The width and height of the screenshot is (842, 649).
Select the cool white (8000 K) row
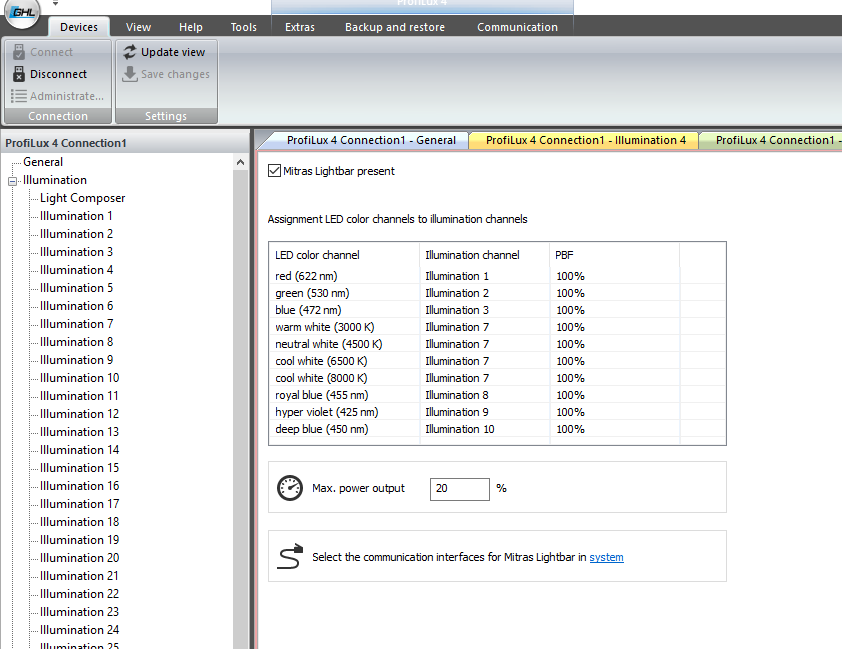pyautogui.click(x=497, y=378)
